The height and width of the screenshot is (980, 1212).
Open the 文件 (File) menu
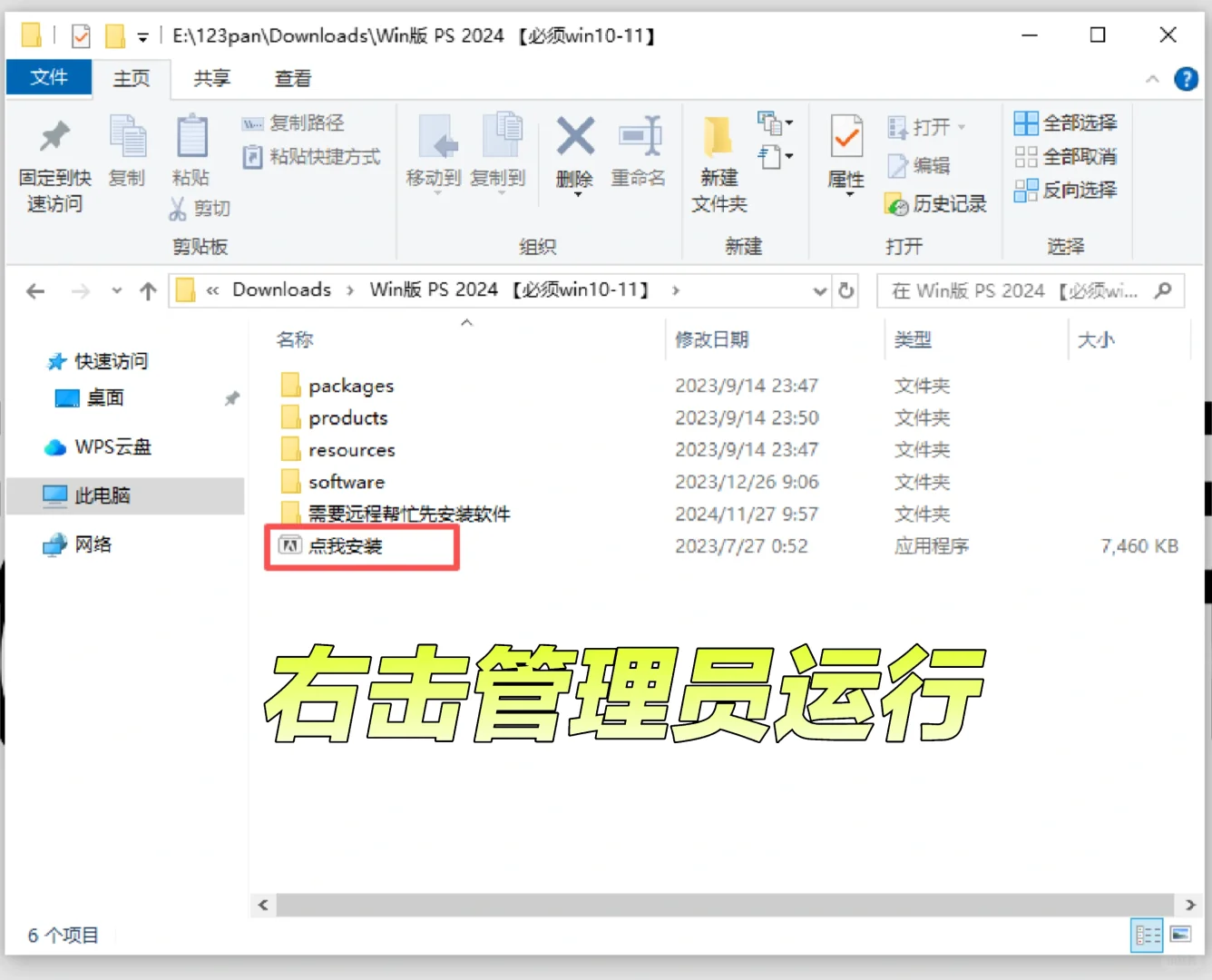click(x=49, y=78)
